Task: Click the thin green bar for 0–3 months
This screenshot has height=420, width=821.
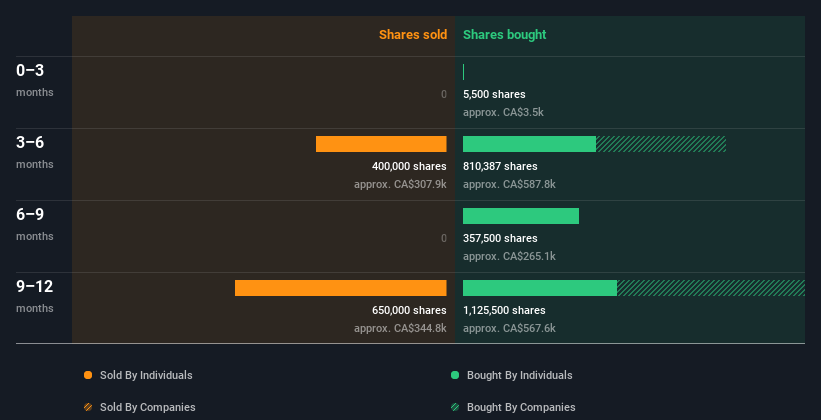Action: [x=463, y=72]
